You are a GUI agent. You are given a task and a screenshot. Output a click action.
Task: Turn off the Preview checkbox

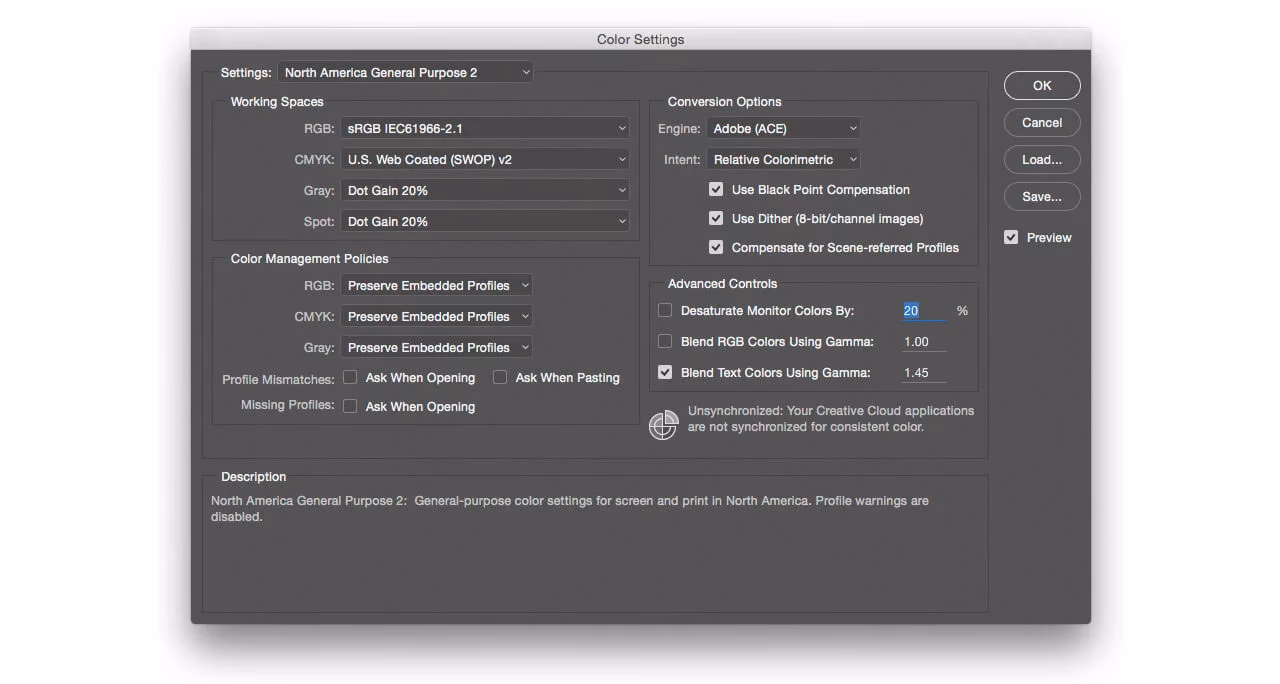coord(1011,237)
